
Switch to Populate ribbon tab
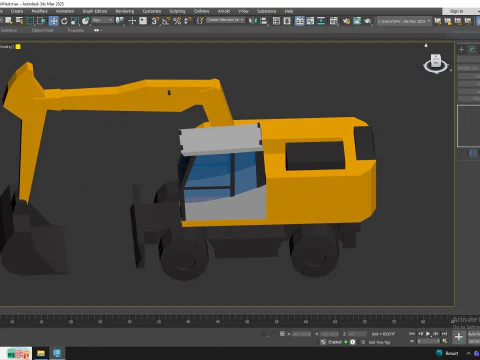76,30
